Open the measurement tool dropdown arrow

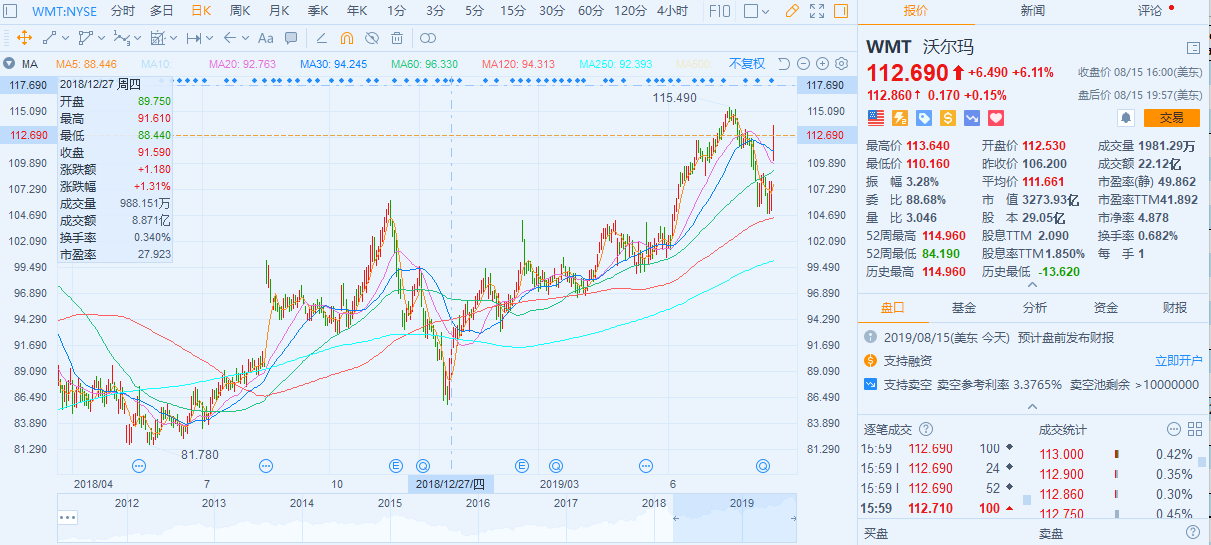coord(173,38)
